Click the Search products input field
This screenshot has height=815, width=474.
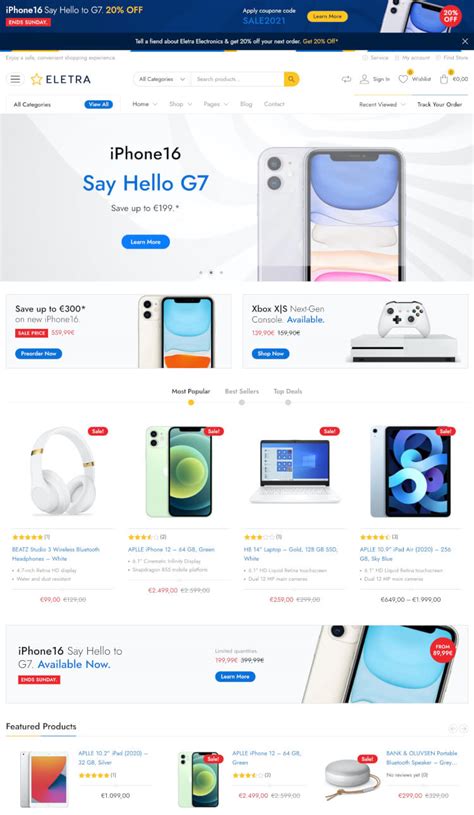tap(237, 79)
